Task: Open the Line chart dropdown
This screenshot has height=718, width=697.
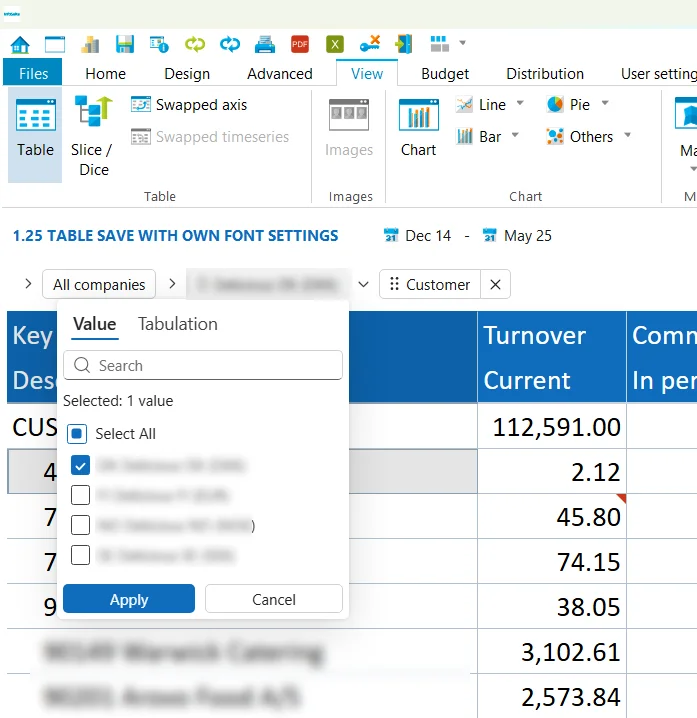Action: coord(520,103)
